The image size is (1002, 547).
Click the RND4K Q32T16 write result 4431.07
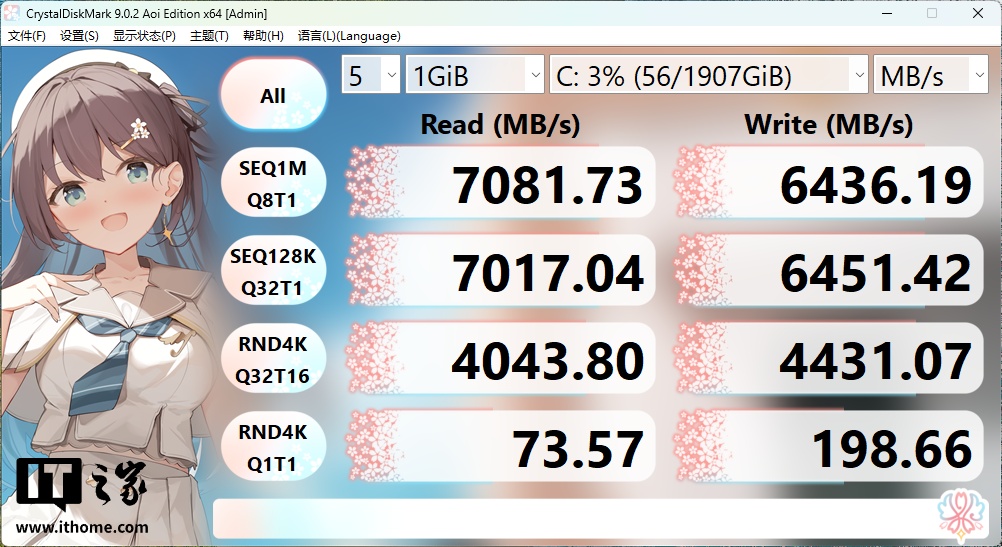[x=829, y=359]
